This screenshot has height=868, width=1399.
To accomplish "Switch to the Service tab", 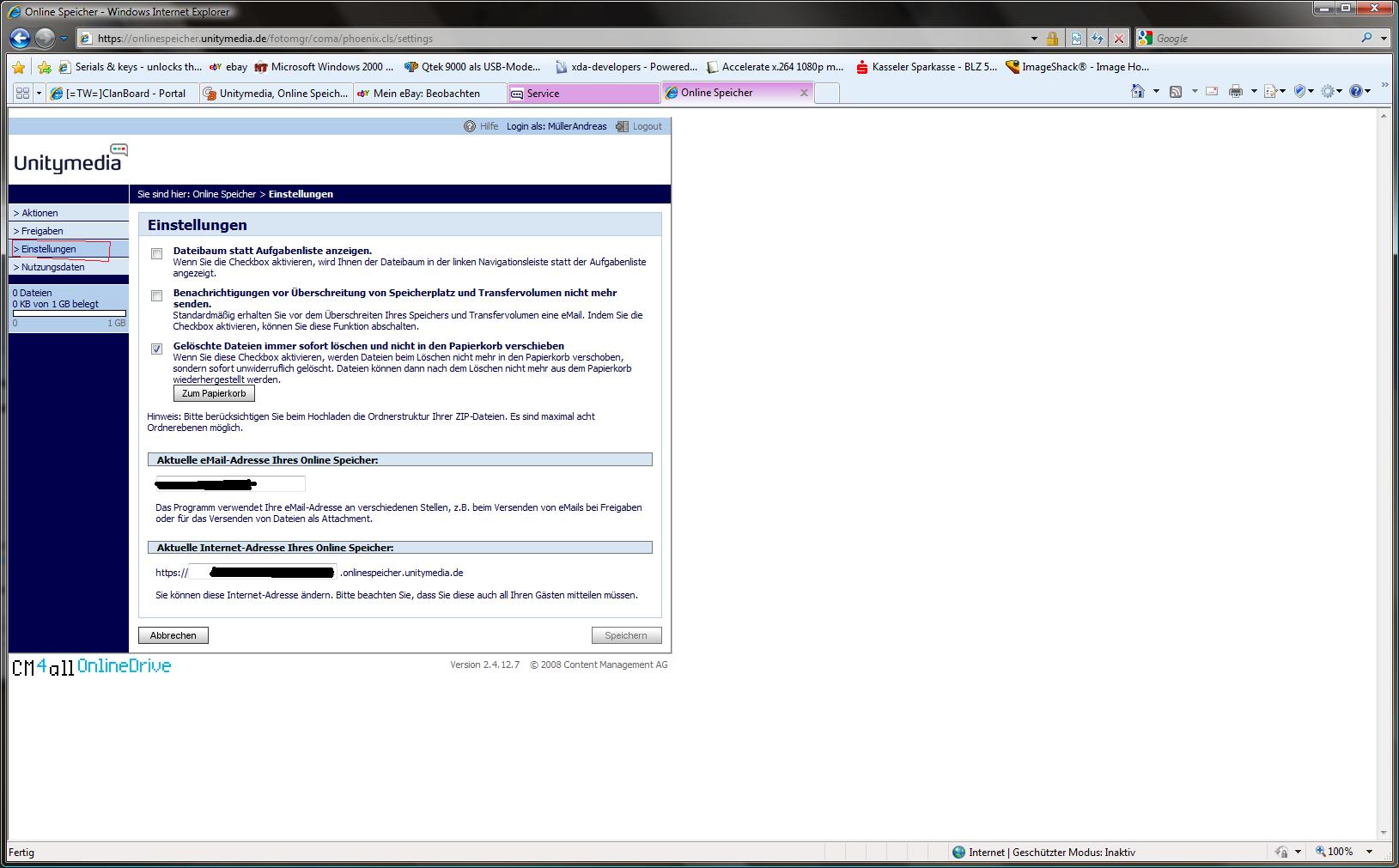I will [584, 93].
